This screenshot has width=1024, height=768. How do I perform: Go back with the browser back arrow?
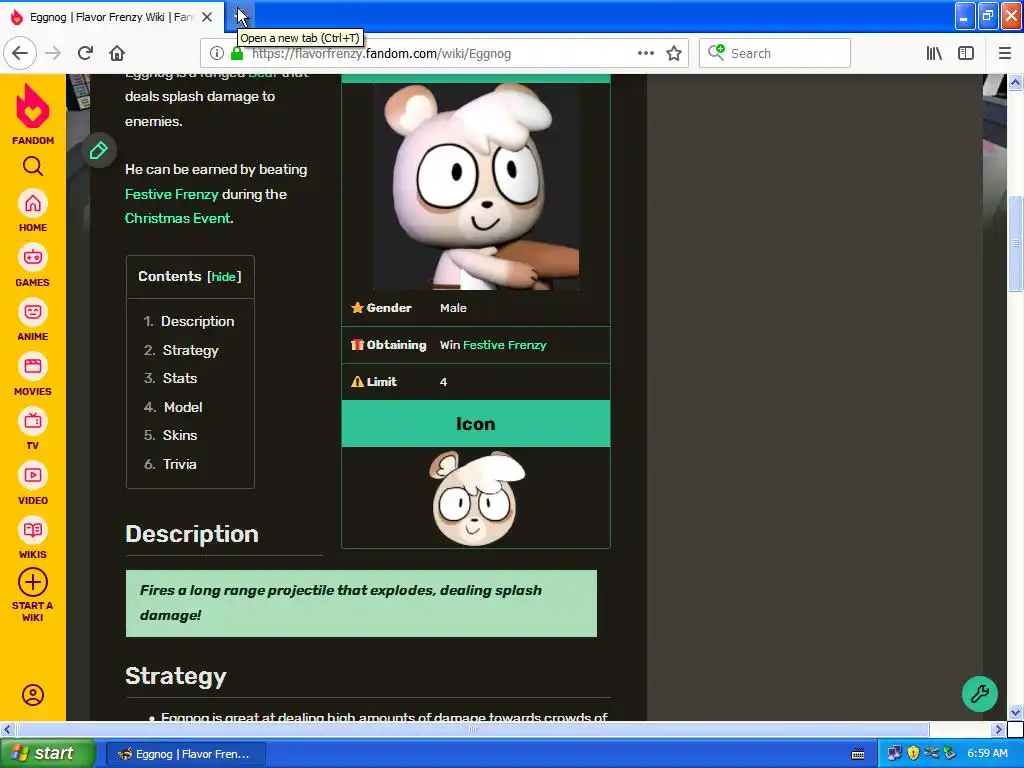(20, 54)
